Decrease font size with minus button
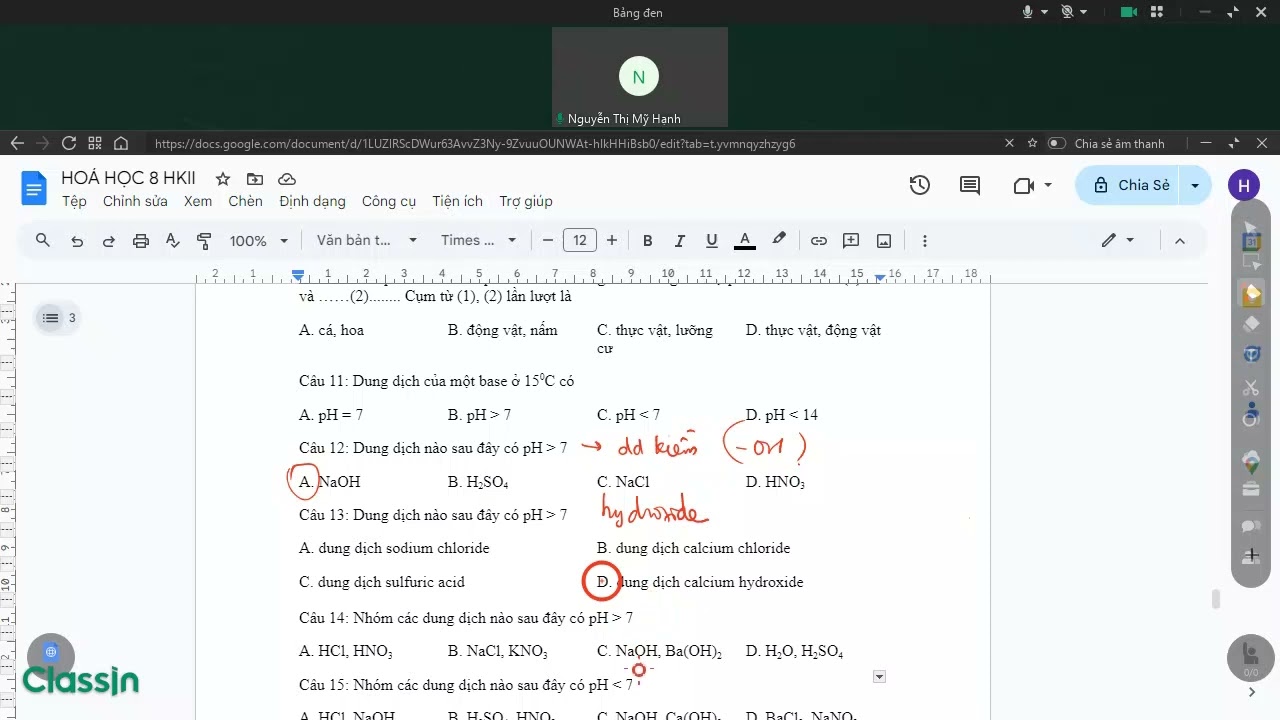Image resolution: width=1280 pixels, height=720 pixels. coord(548,241)
